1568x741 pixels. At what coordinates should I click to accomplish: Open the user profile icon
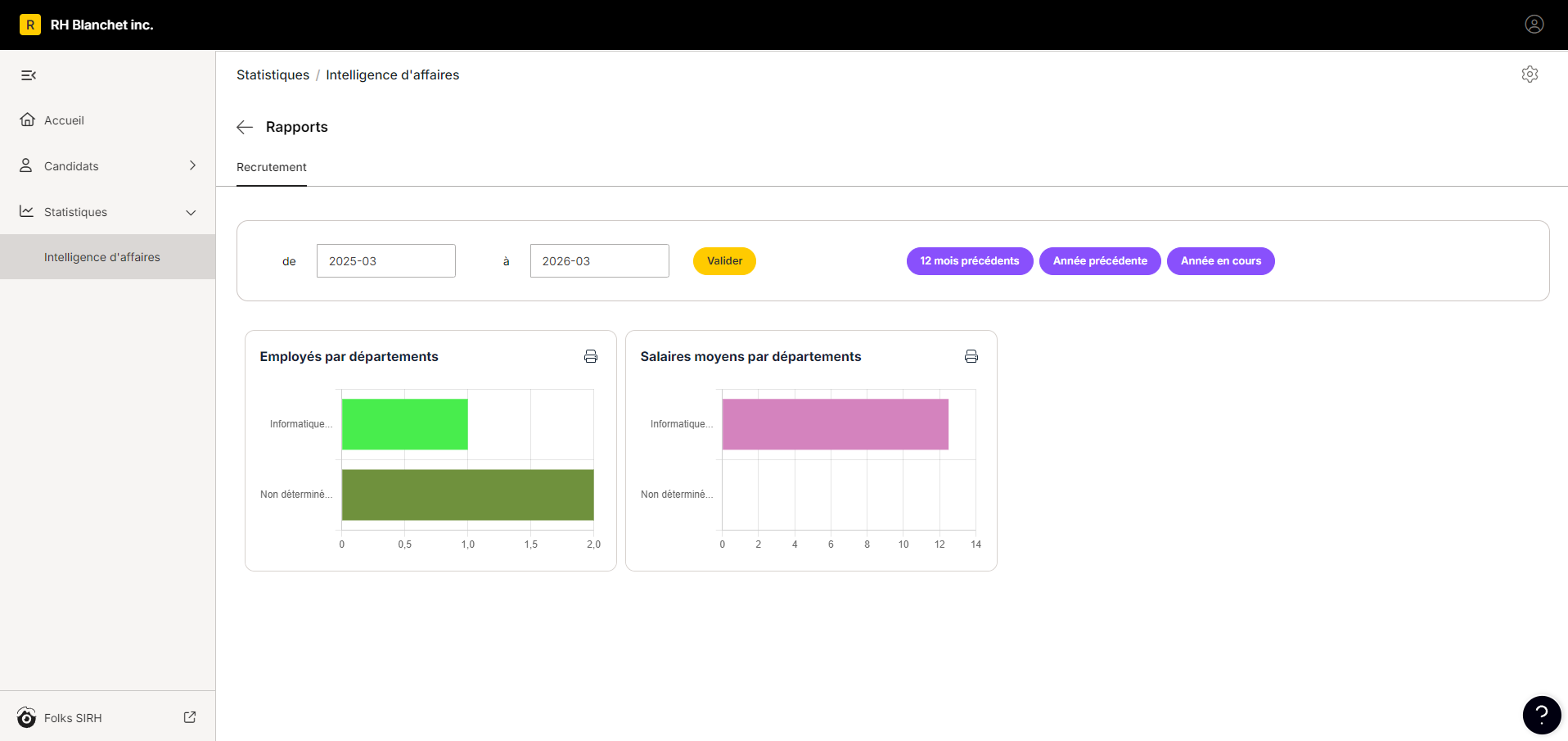1534,25
